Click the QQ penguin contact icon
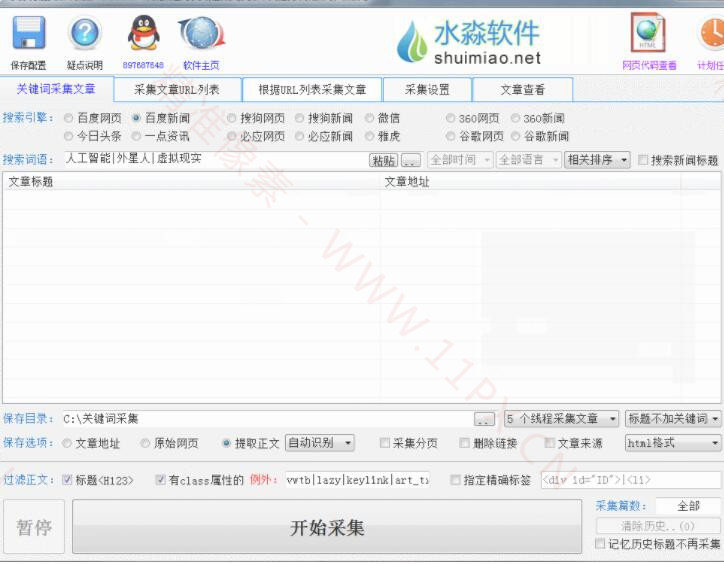Viewport: 724px width, 564px height. 142,35
